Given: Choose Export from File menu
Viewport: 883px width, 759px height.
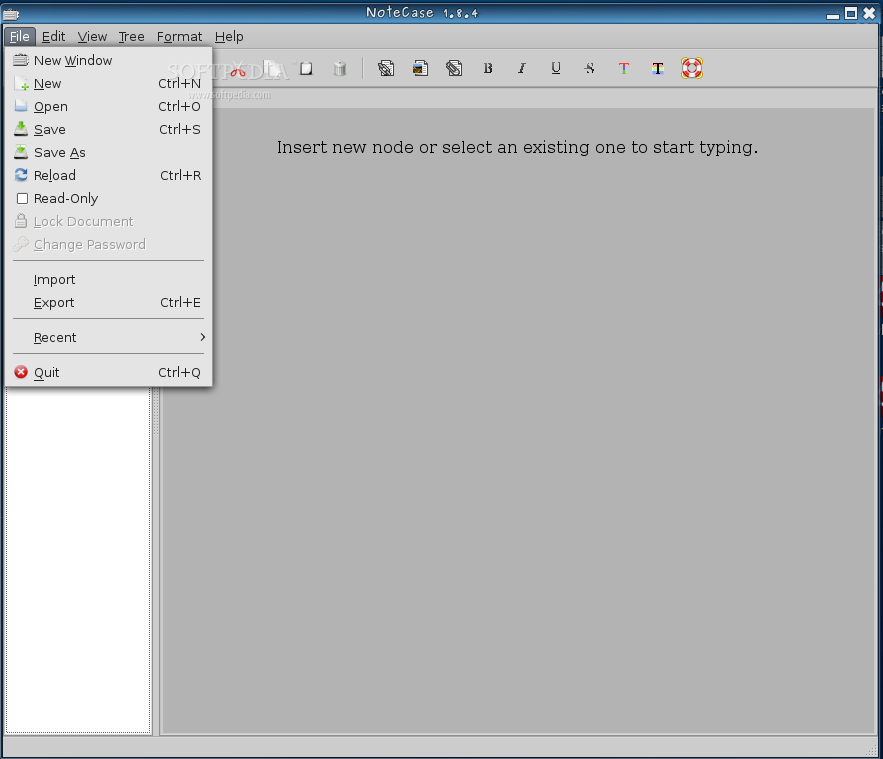Looking at the screenshot, I should point(108,302).
